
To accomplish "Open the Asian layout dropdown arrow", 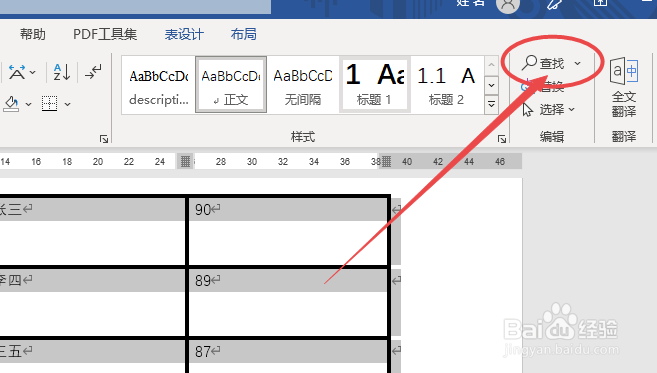I will (33, 73).
